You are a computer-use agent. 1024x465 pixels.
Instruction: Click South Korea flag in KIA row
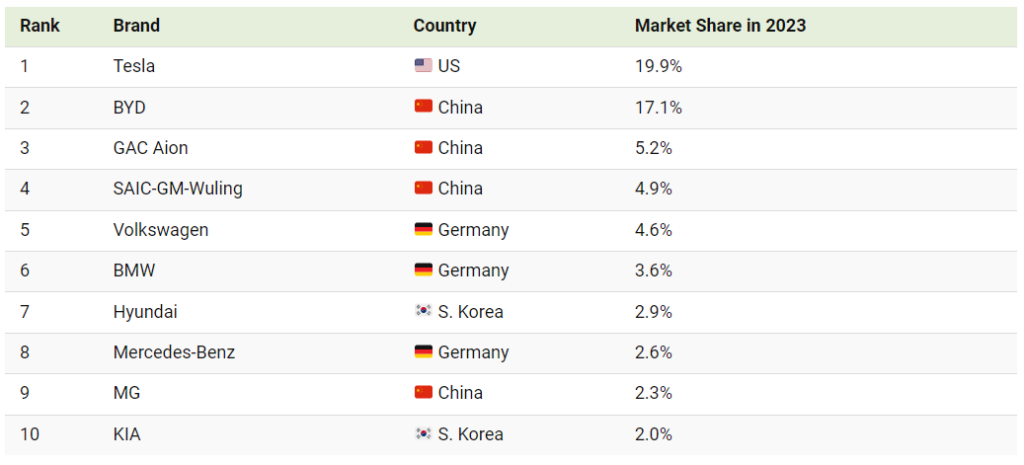[423, 434]
